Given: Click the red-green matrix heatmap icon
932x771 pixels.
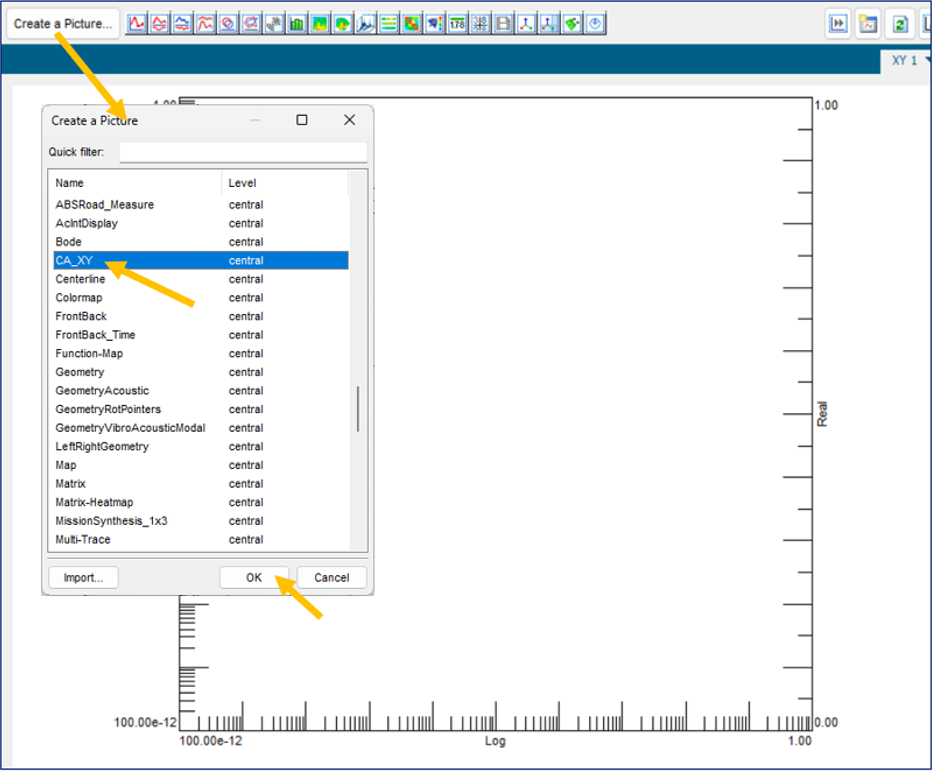Looking at the screenshot, I should tap(411, 24).
